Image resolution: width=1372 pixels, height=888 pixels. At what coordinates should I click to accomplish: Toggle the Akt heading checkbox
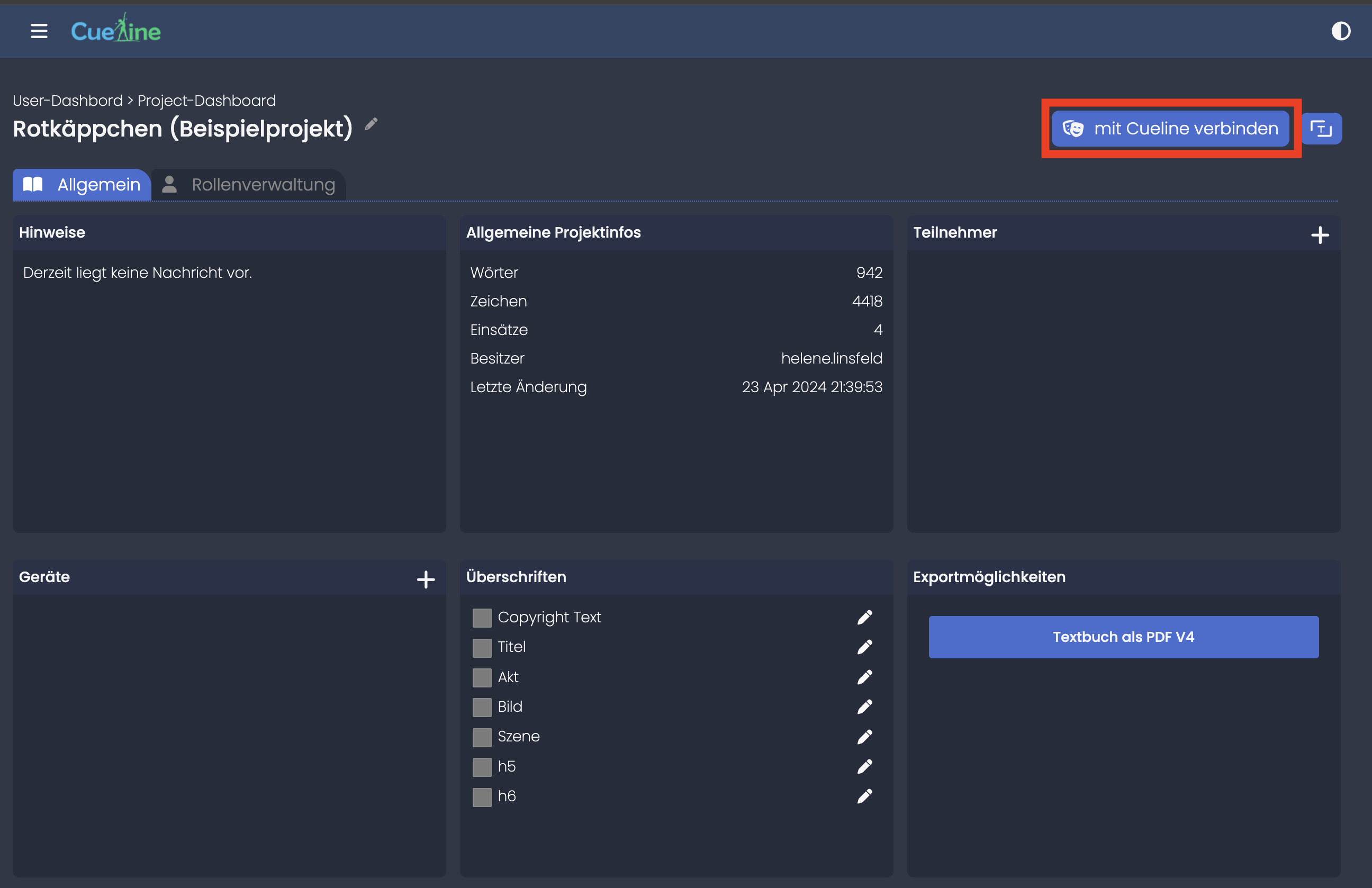[481, 678]
